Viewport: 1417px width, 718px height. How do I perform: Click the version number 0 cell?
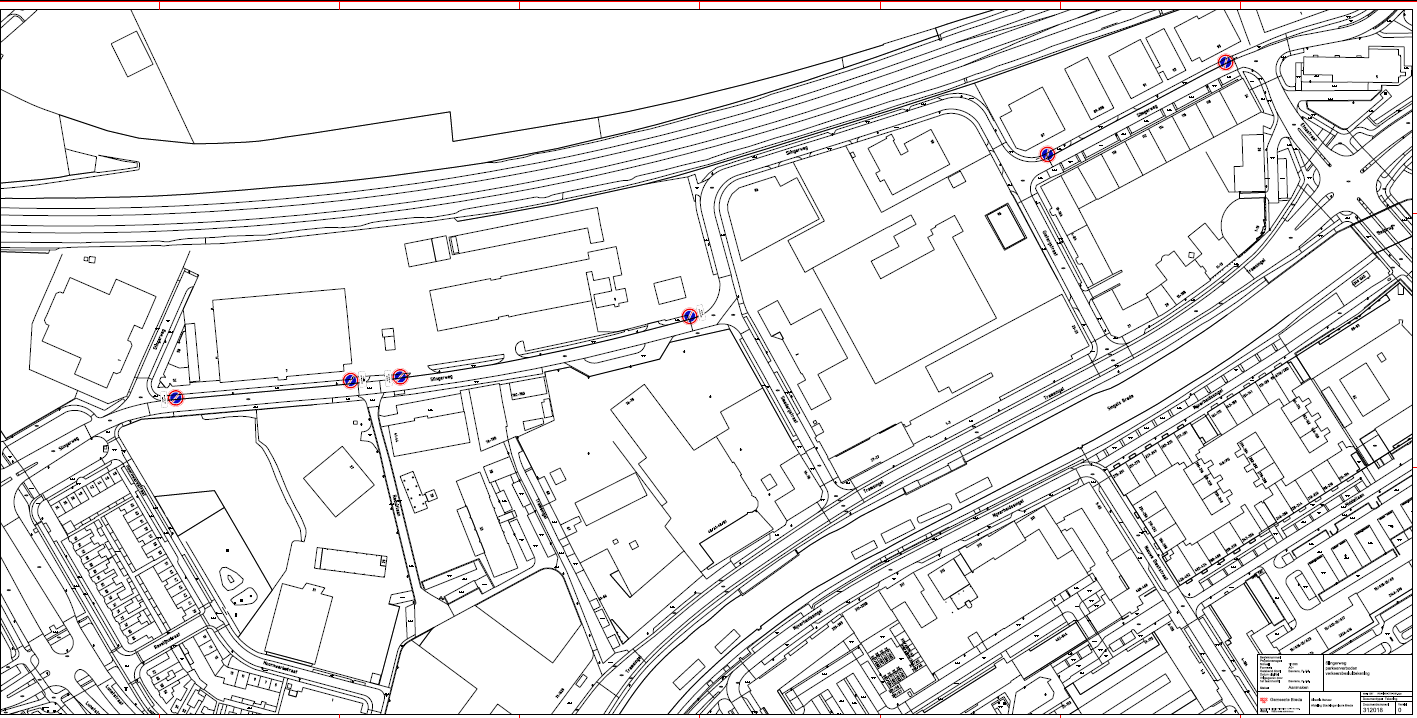[x=1399, y=709]
